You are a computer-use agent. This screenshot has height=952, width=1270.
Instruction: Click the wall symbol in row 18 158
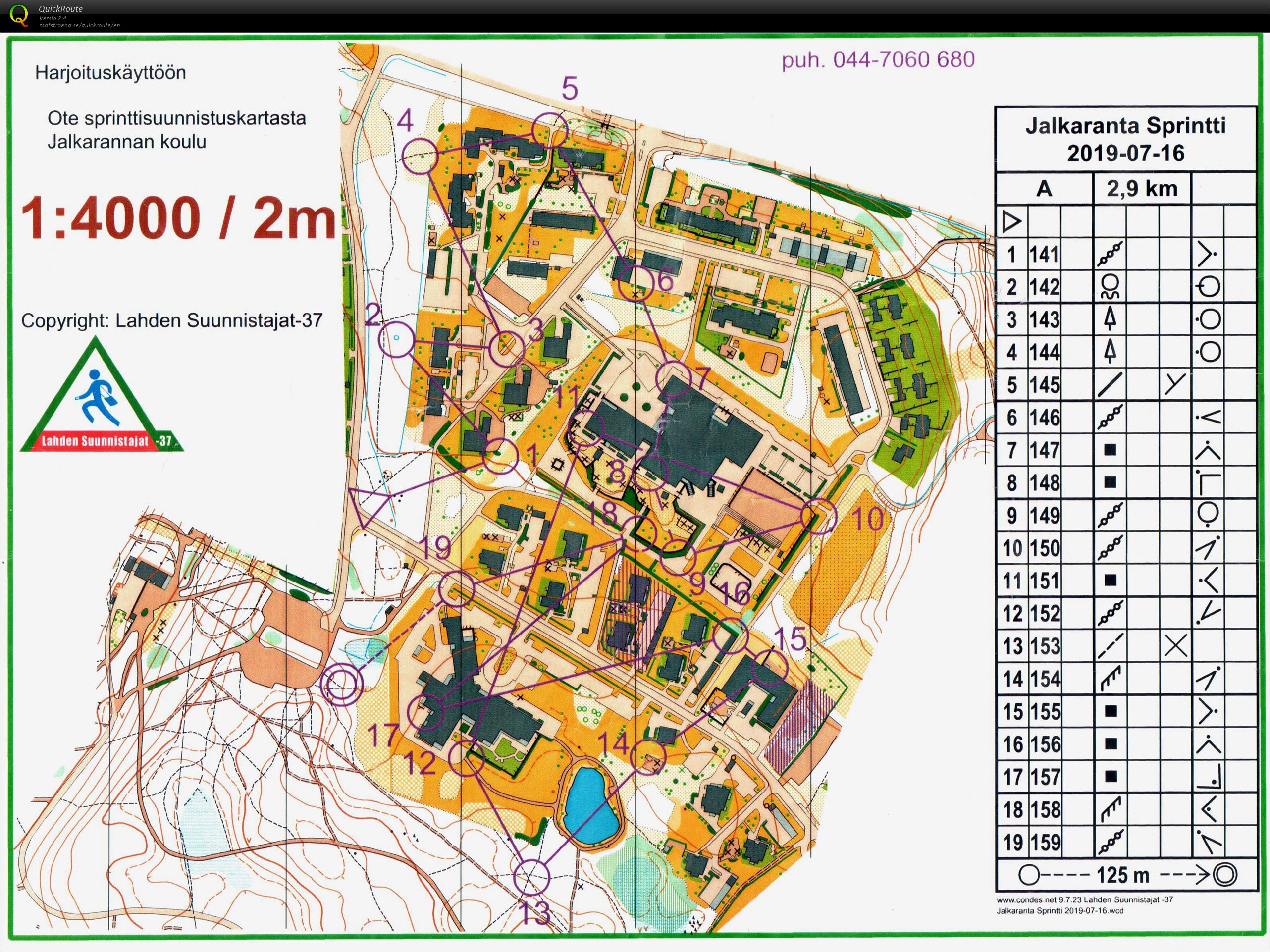1111,810
